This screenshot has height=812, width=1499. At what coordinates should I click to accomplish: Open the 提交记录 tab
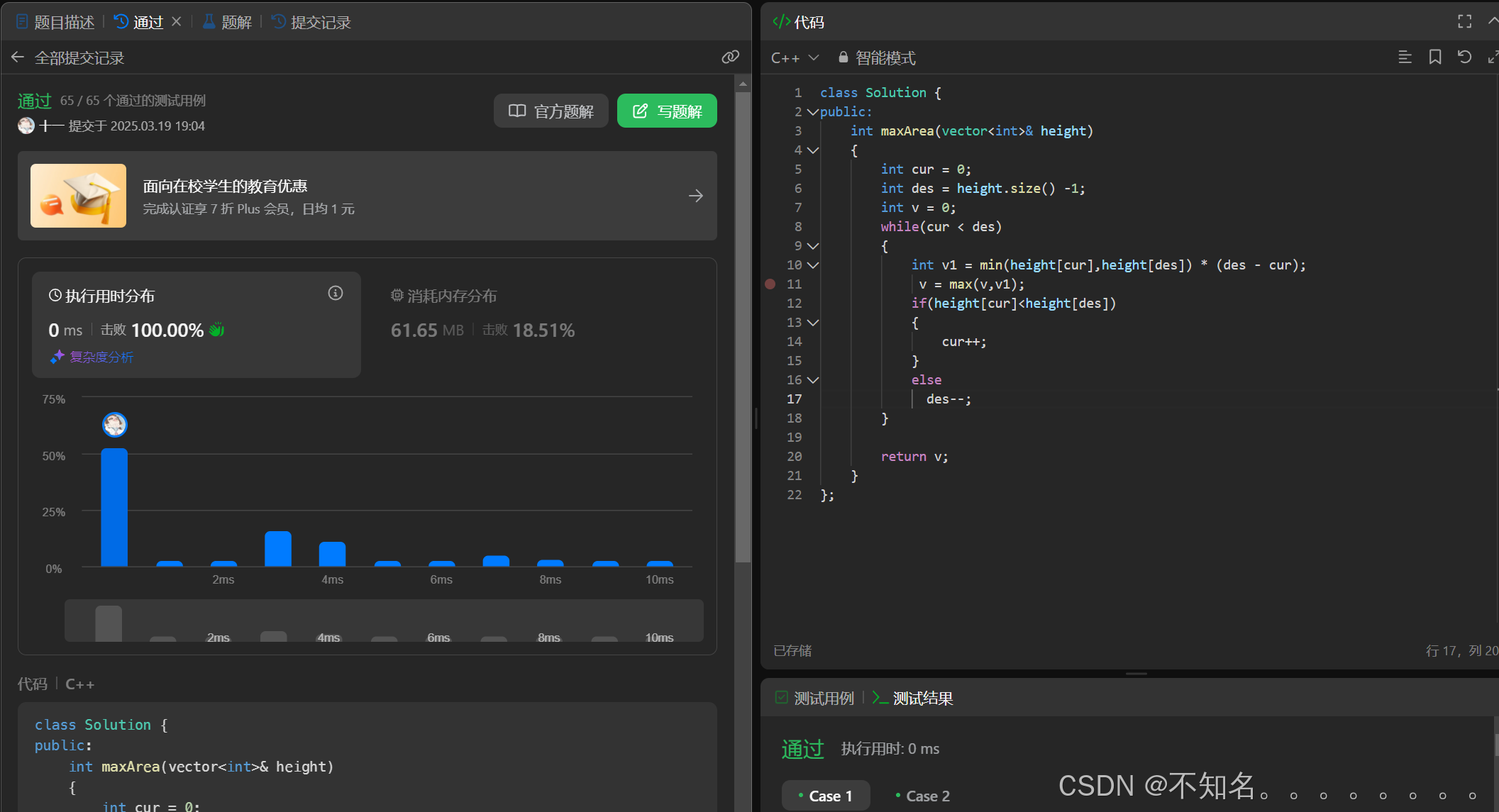[311, 22]
